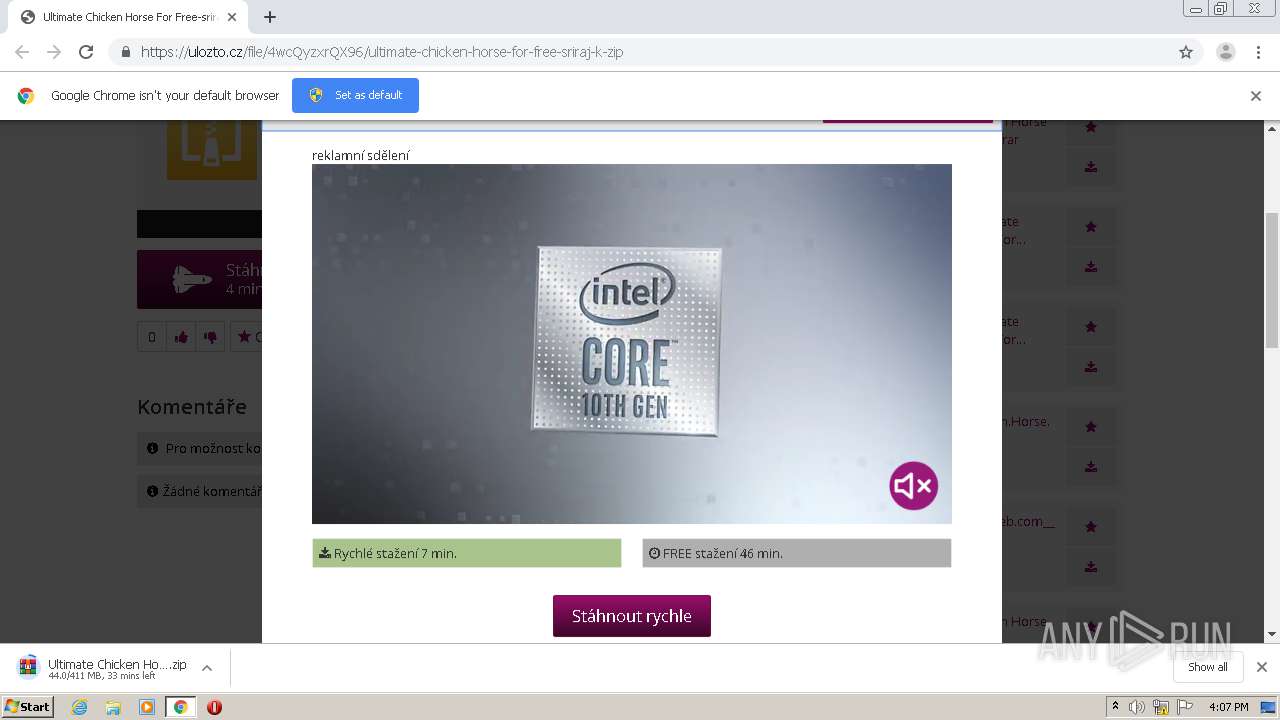
Task: Click the Komentáře heading text
Action: pos(192,407)
